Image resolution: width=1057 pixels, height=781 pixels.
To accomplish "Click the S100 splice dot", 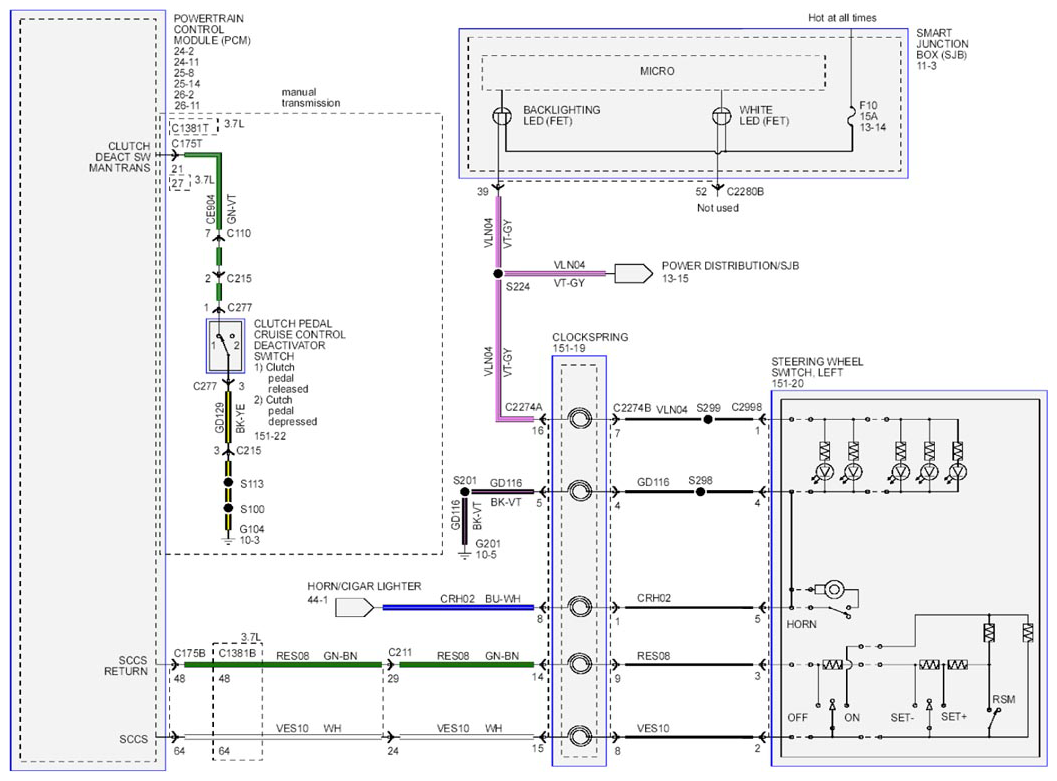I will (x=229, y=508).
